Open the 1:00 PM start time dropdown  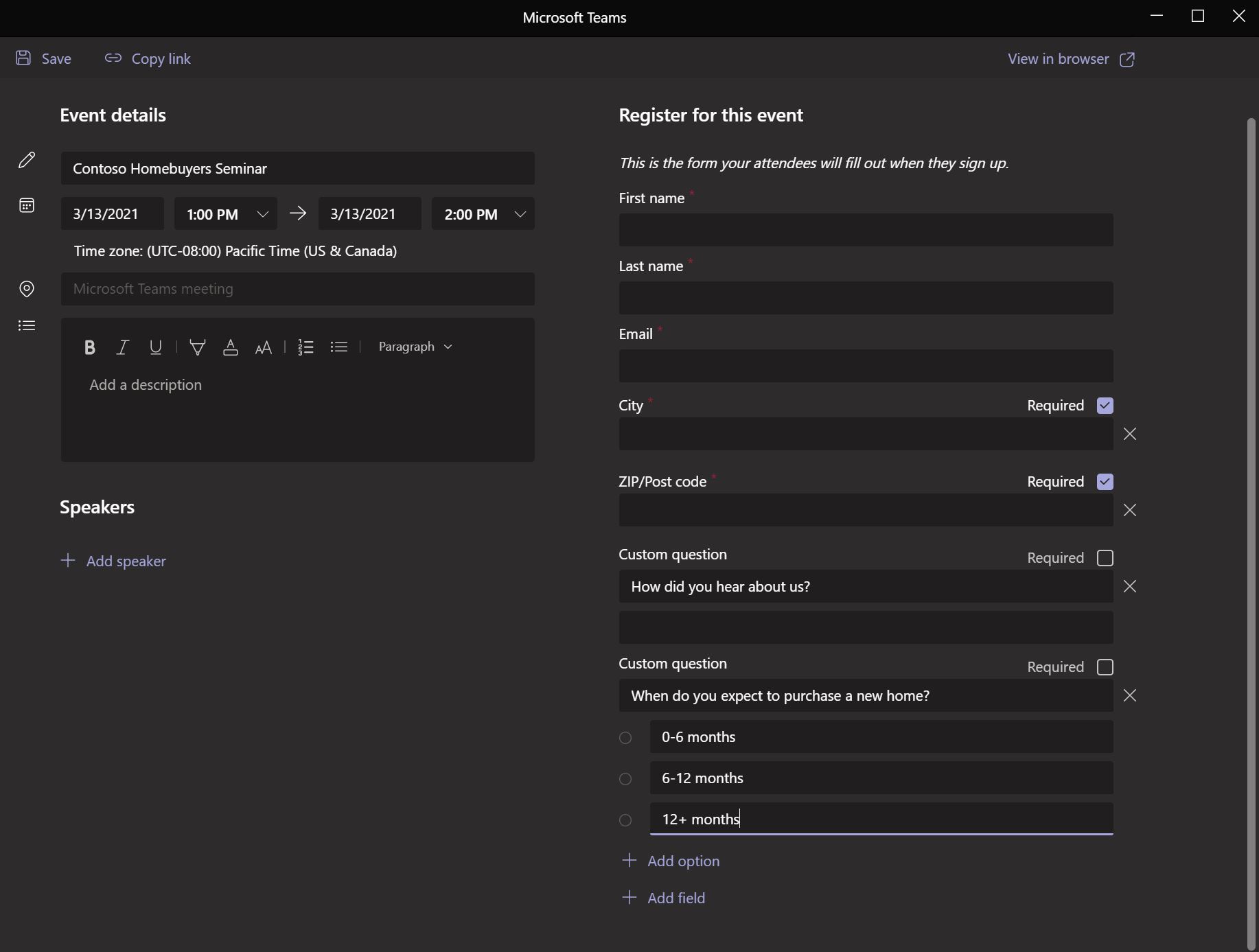(x=226, y=214)
